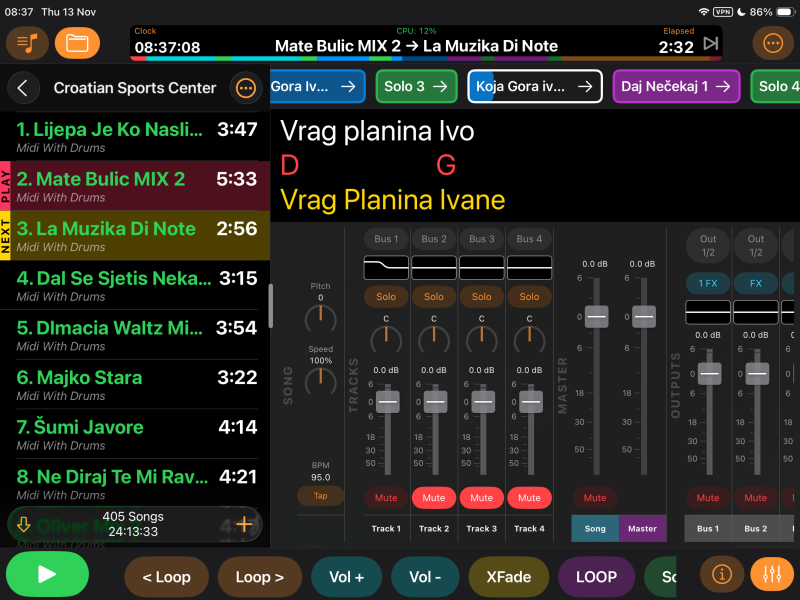Open the mixer sliders icon
Image resolution: width=800 pixels, height=600 pixels.
(x=771, y=575)
